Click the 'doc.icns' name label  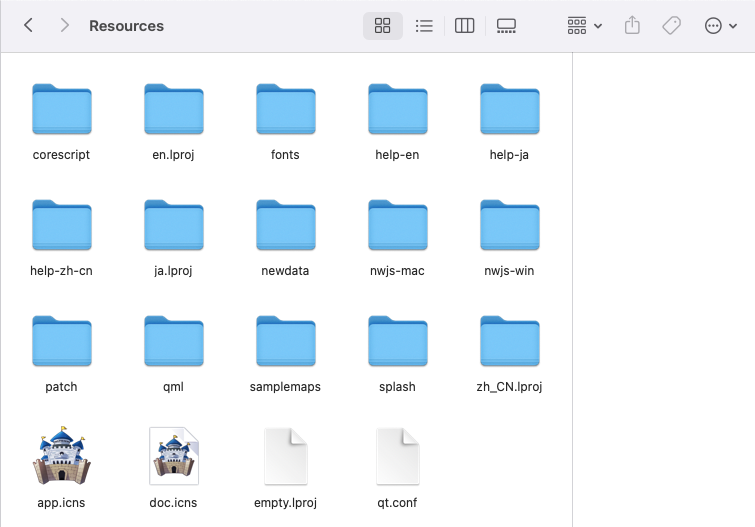coord(173,503)
